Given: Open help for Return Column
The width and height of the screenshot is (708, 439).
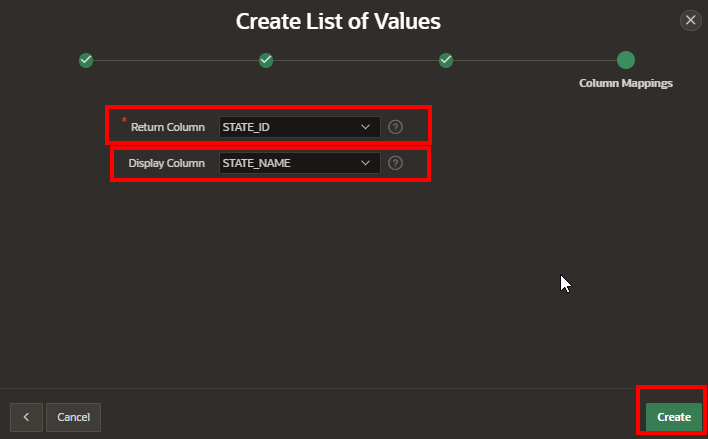Looking at the screenshot, I should [395, 127].
